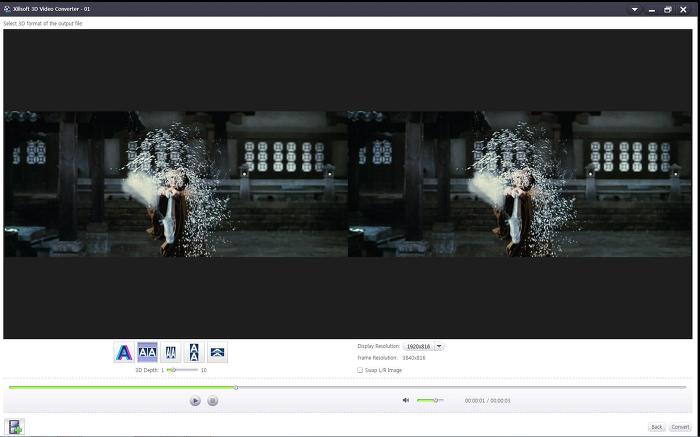Select the last 3D format icon with stacked arrows
The height and width of the screenshot is (437, 700).
[217, 352]
